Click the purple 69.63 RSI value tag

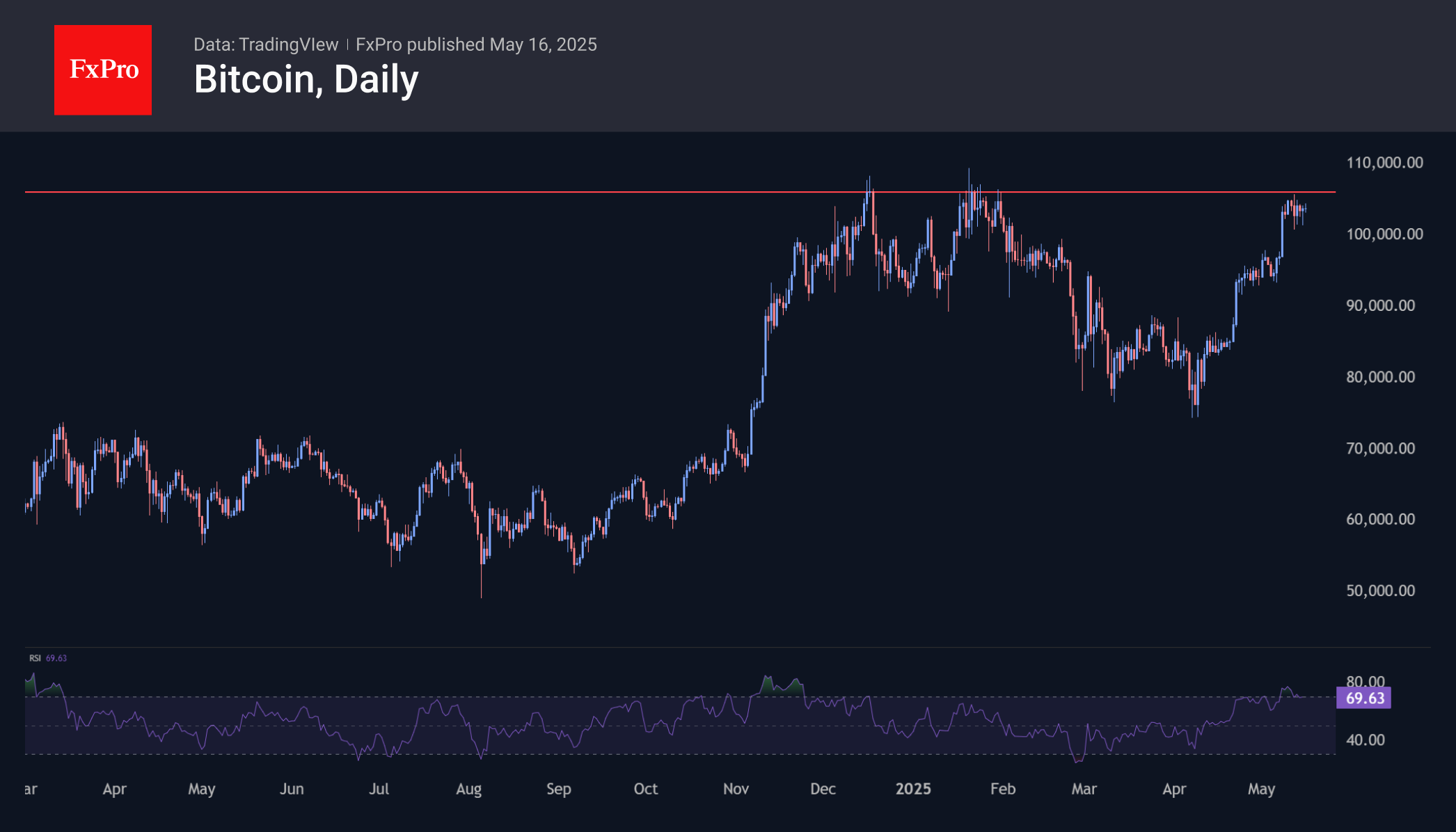click(x=1364, y=698)
